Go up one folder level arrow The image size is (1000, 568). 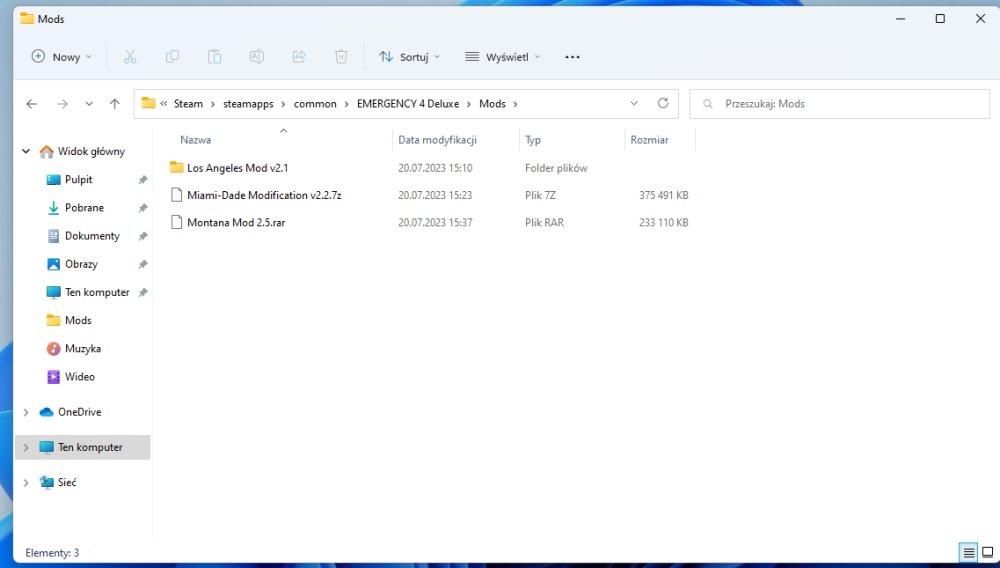pos(115,104)
